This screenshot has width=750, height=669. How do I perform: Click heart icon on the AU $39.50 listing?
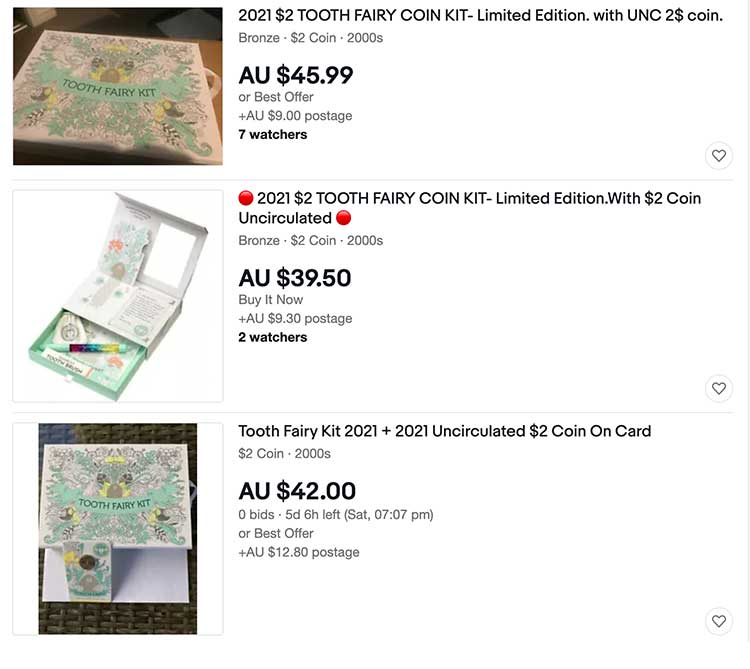718,388
